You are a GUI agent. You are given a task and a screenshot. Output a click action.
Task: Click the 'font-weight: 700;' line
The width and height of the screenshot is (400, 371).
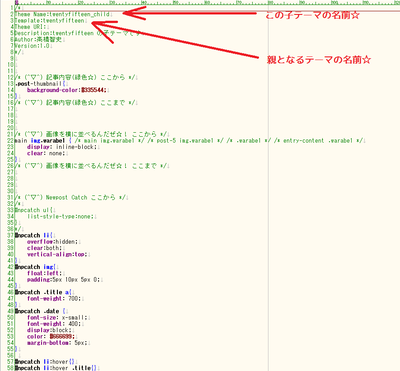click(x=54, y=299)
